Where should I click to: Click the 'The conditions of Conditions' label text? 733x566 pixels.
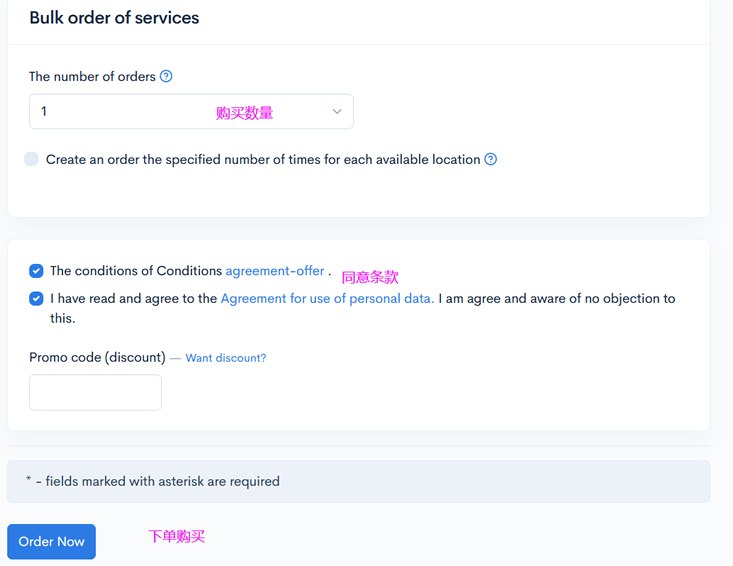(x=136, y=271)
